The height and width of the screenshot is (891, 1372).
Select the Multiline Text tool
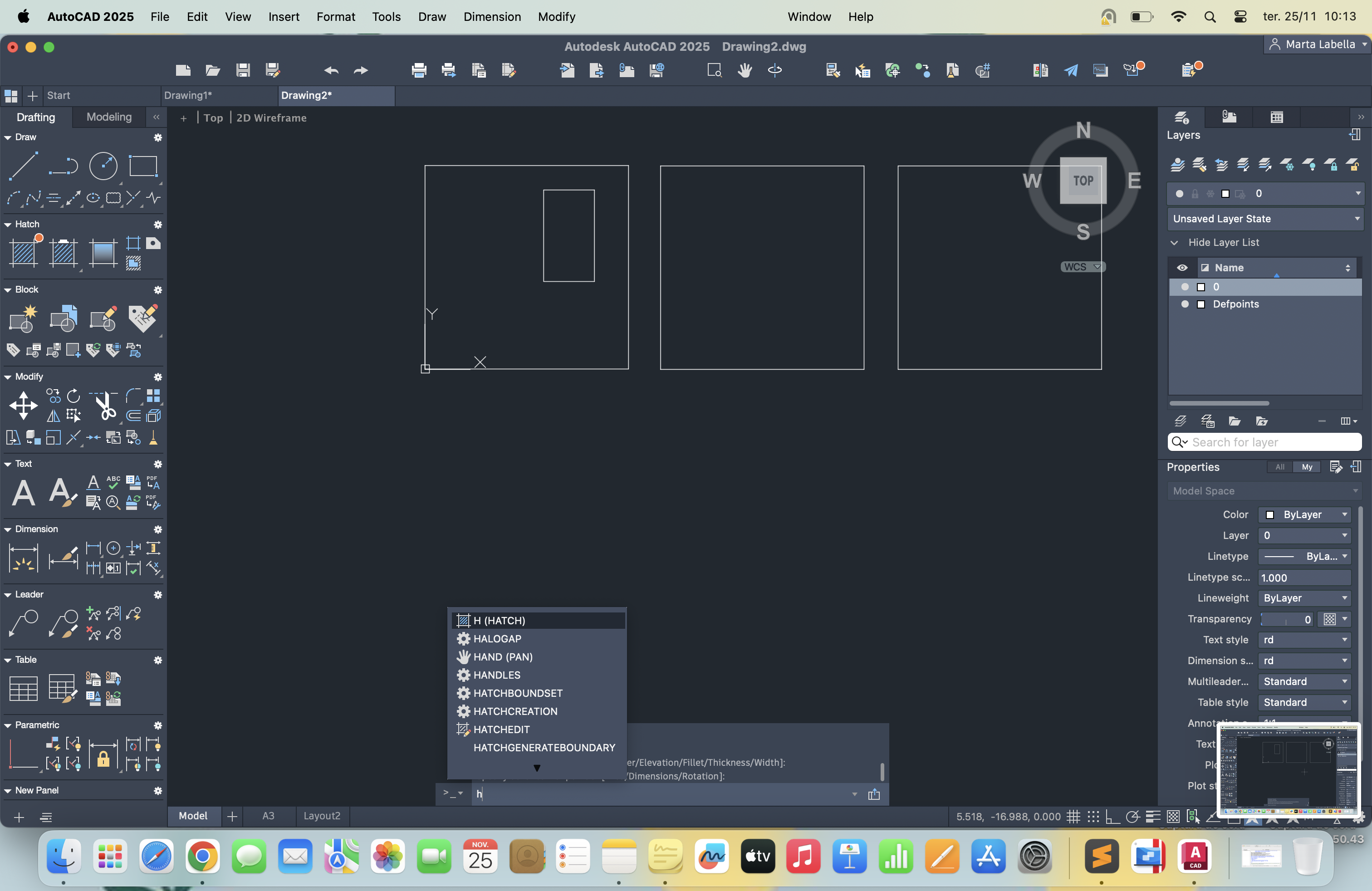(x=24, y=493)
